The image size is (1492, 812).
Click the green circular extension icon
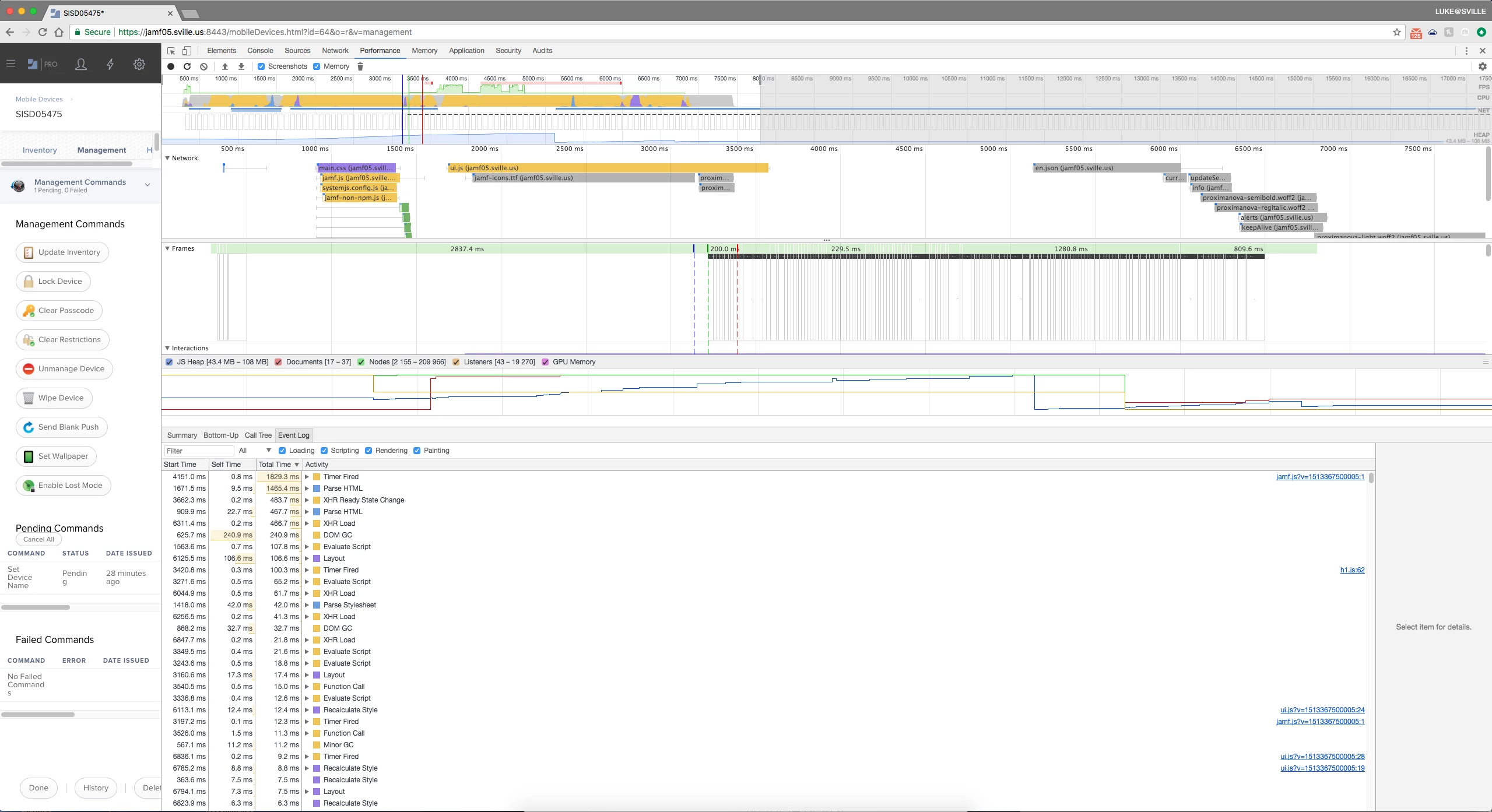1482,32
